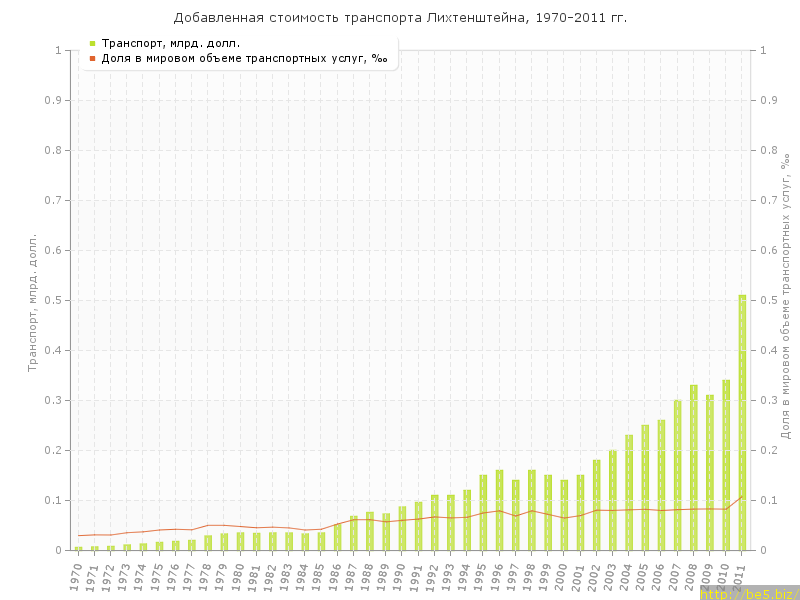Select the tallest bar for 2011

click(x=742, y=422)
